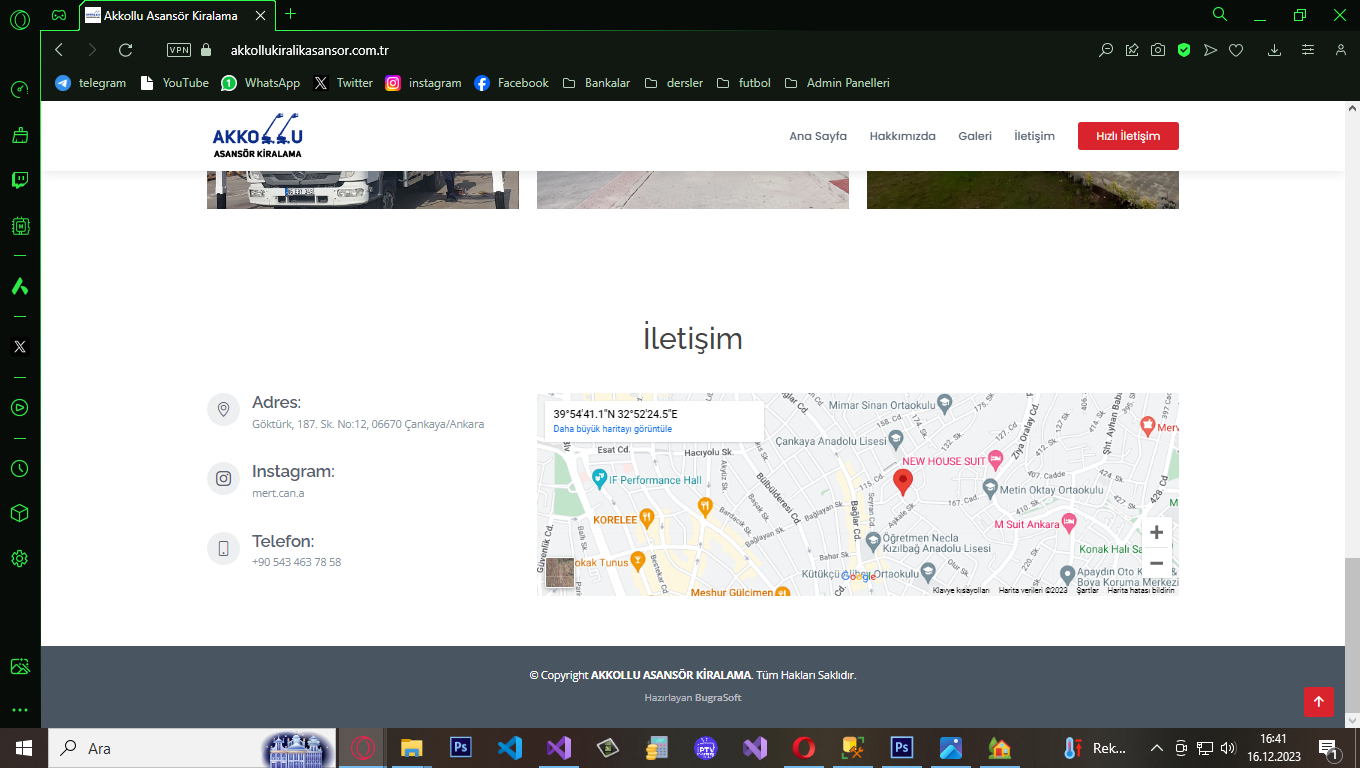Toggle the VPN badge in address bar
Screen dimensions: 1360x768
179,50
